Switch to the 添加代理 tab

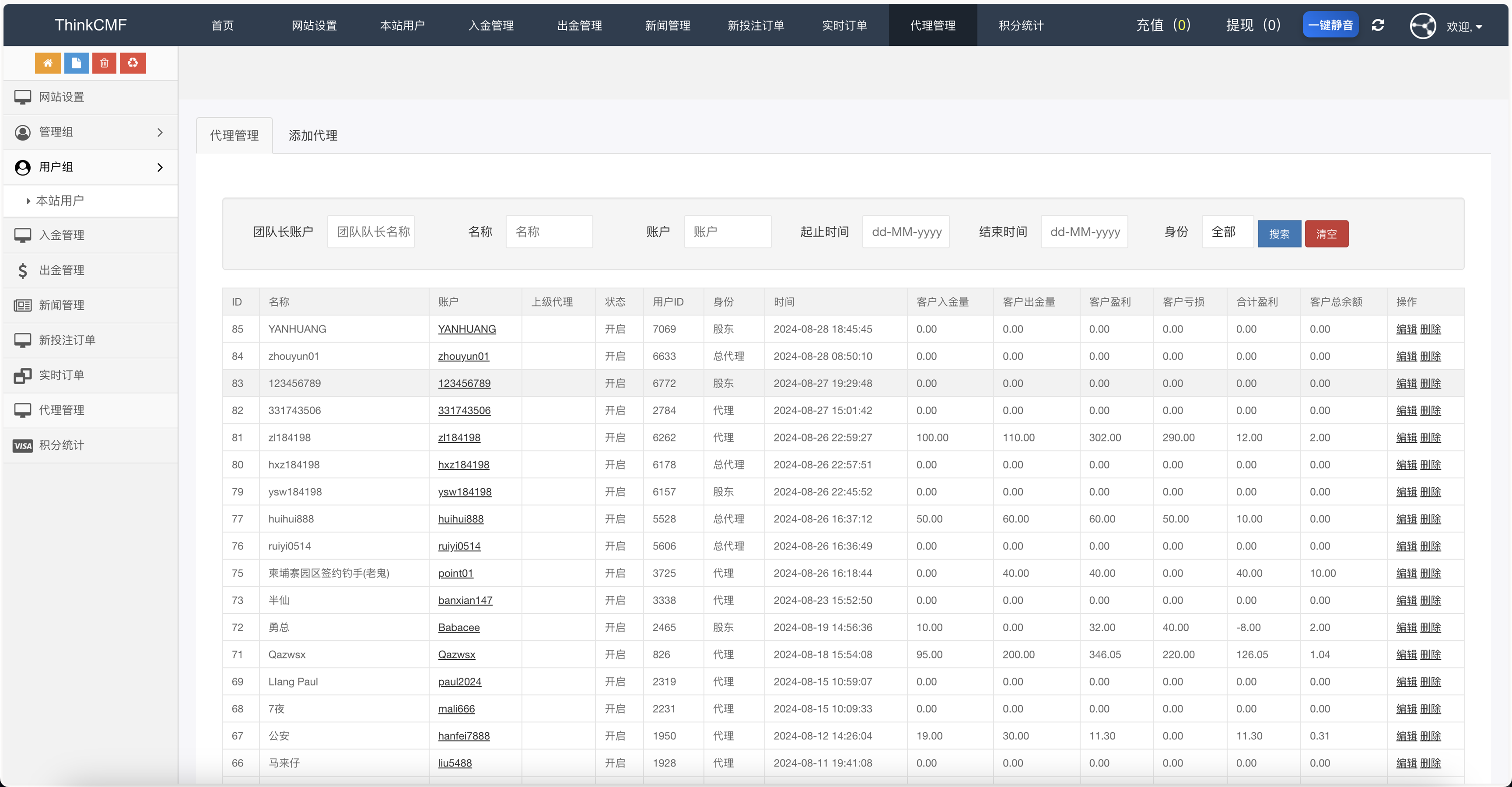pyautogui.click(x=313, y=136)
